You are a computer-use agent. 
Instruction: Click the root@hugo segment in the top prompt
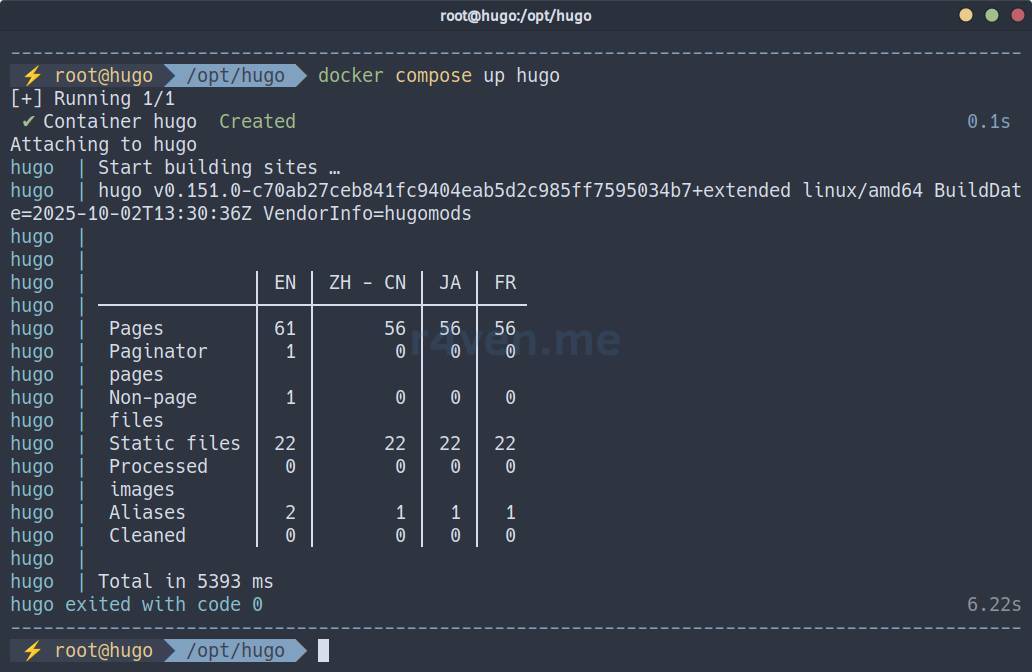coord(104,76)
